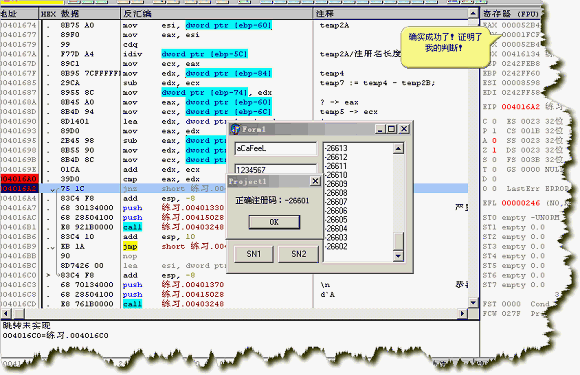Screen dimensions: 580x375
Task: Click the 寄存器 (FPU) registers header
Action: pyautogui.click(x=511, y=14)
